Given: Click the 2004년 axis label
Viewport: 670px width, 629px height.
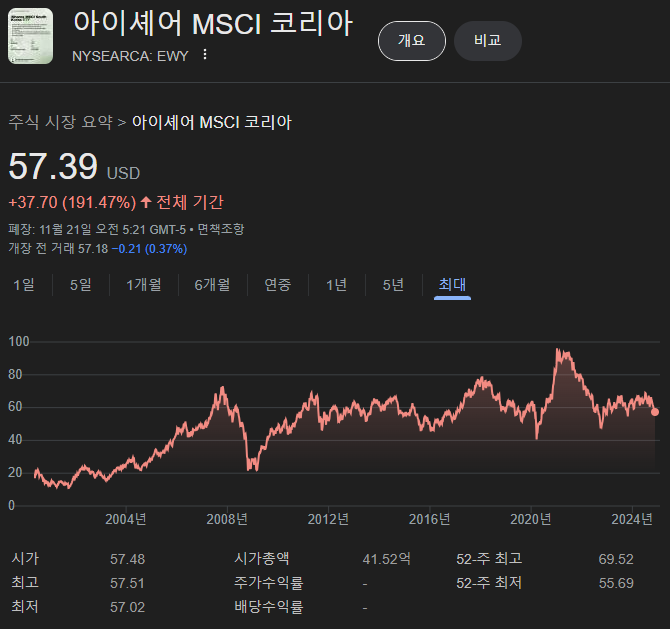Looking at the screenshot, I should pos(126,519).
